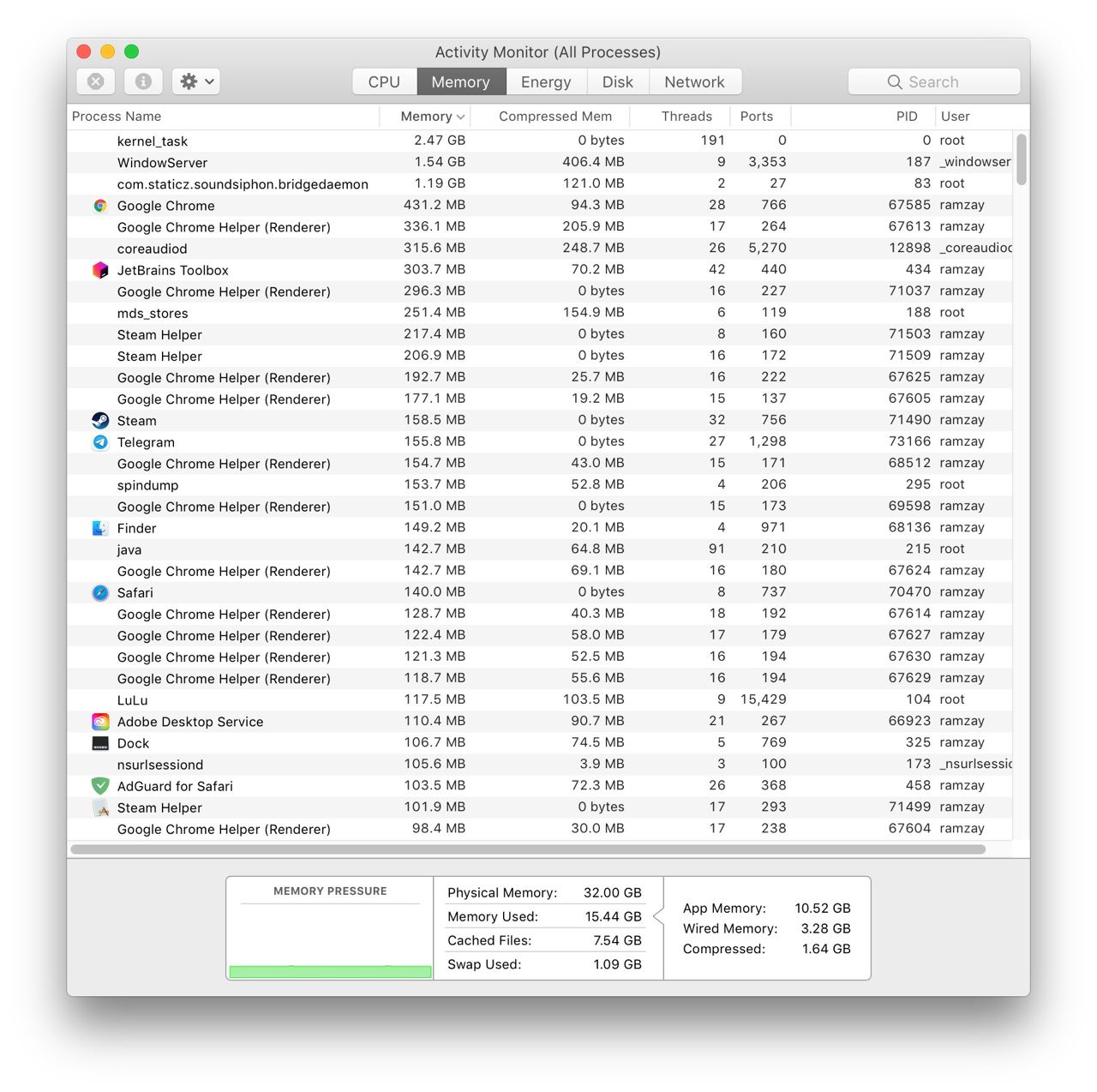Sort by the Process Name column header

click(223, 117)
